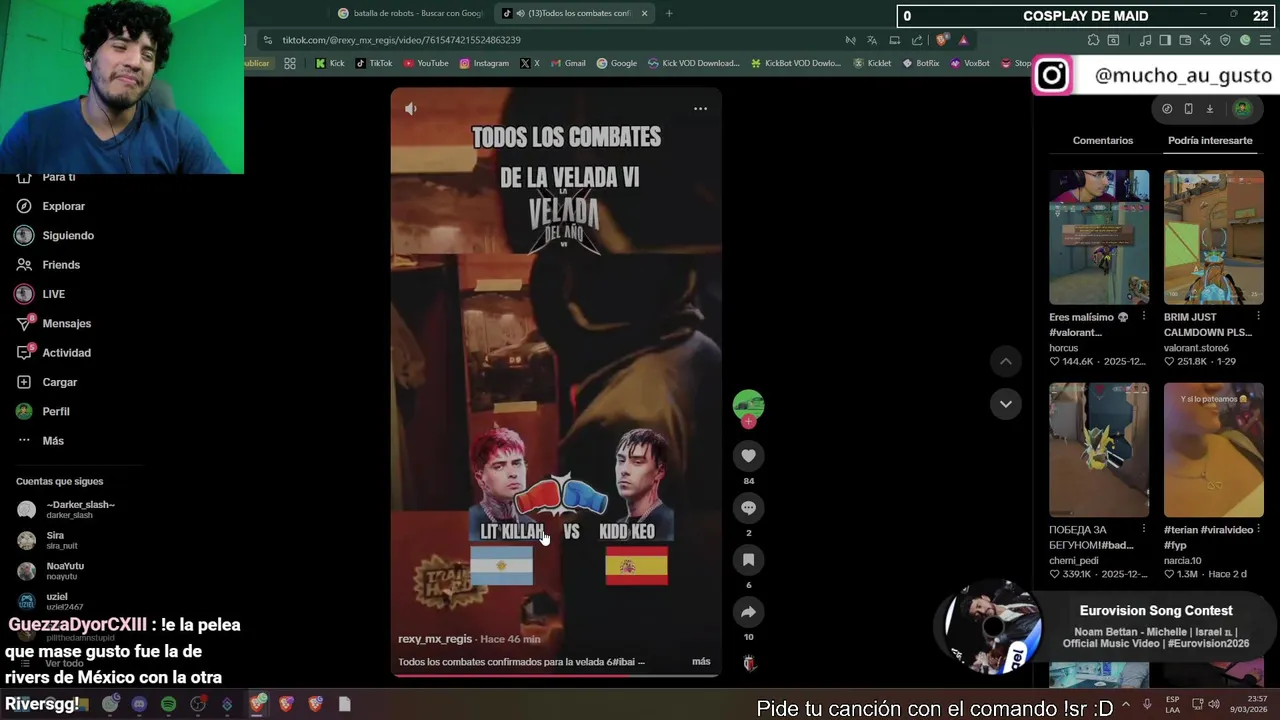1280x720 pixels.
Task: Like the video with the heart icon
Action: pyautogui.click(x=748, y=456)
